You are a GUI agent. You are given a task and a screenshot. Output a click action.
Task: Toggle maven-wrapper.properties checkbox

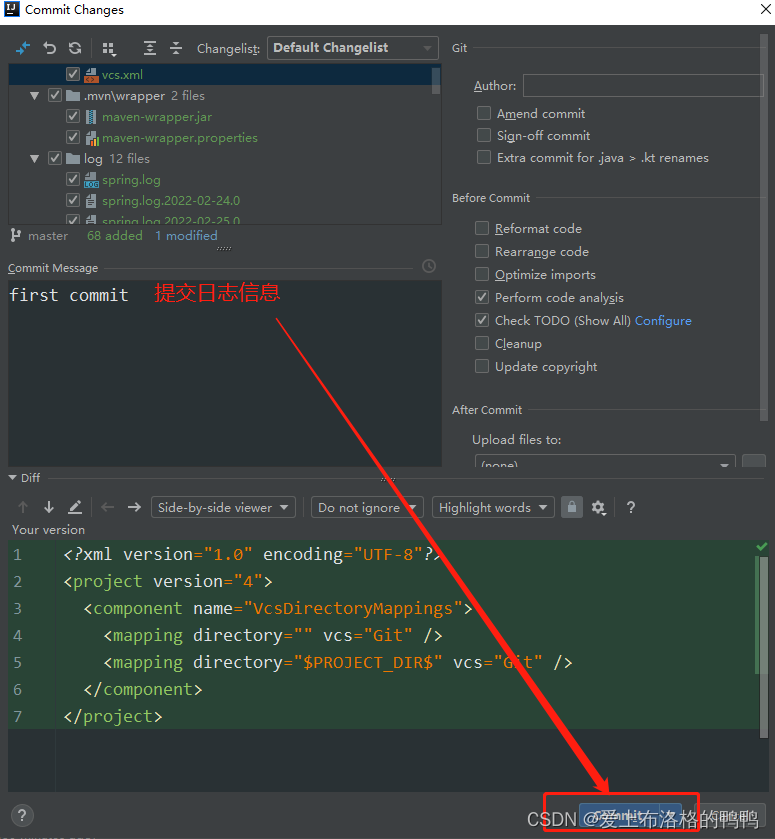tap(73, 137)
